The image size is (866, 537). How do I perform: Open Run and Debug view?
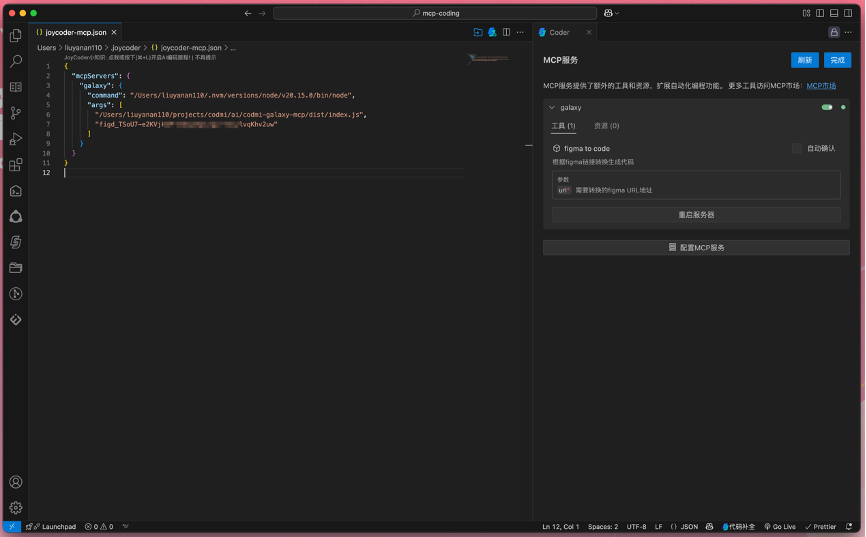pos(15,139)
